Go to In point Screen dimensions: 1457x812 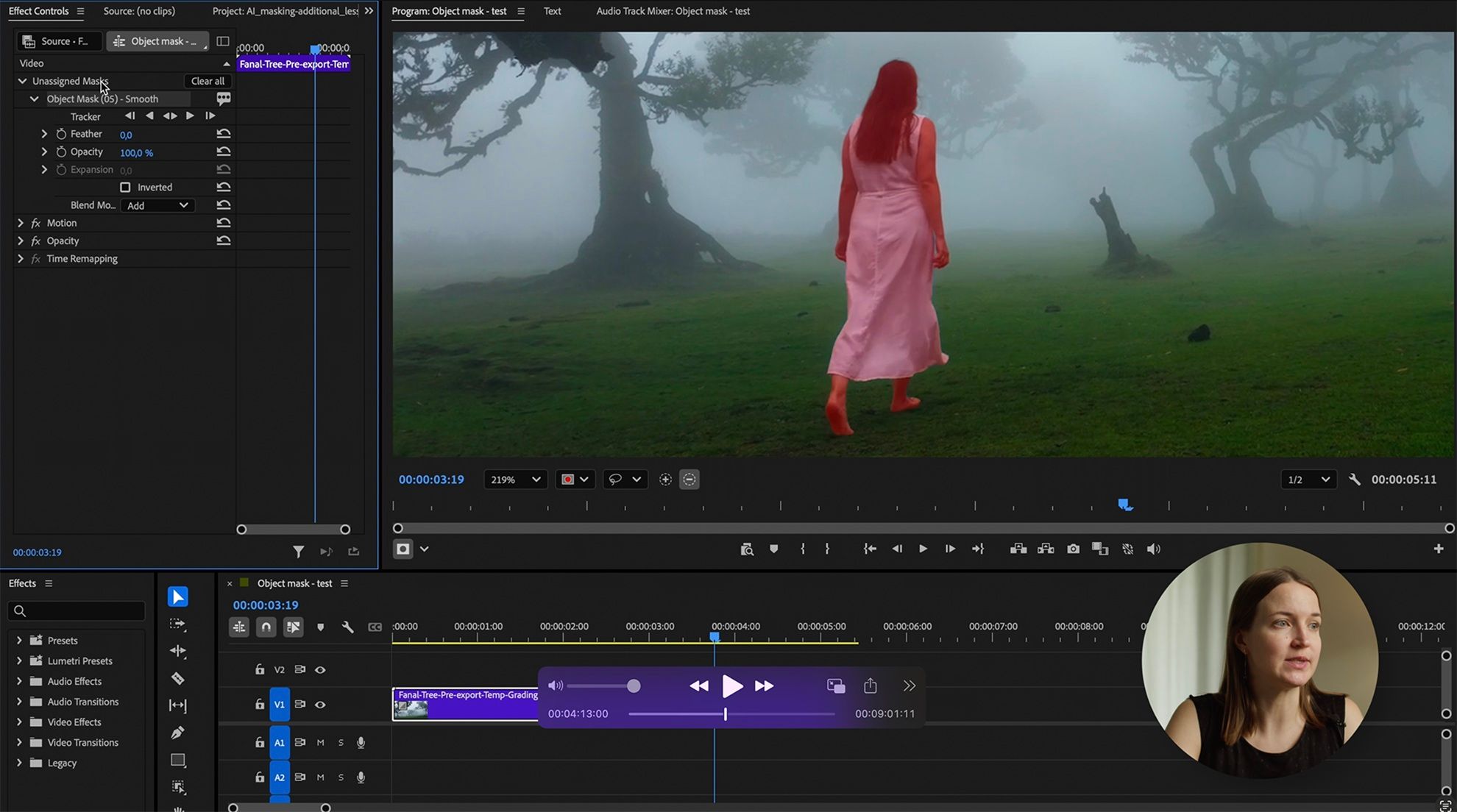(x=870, y=549)
